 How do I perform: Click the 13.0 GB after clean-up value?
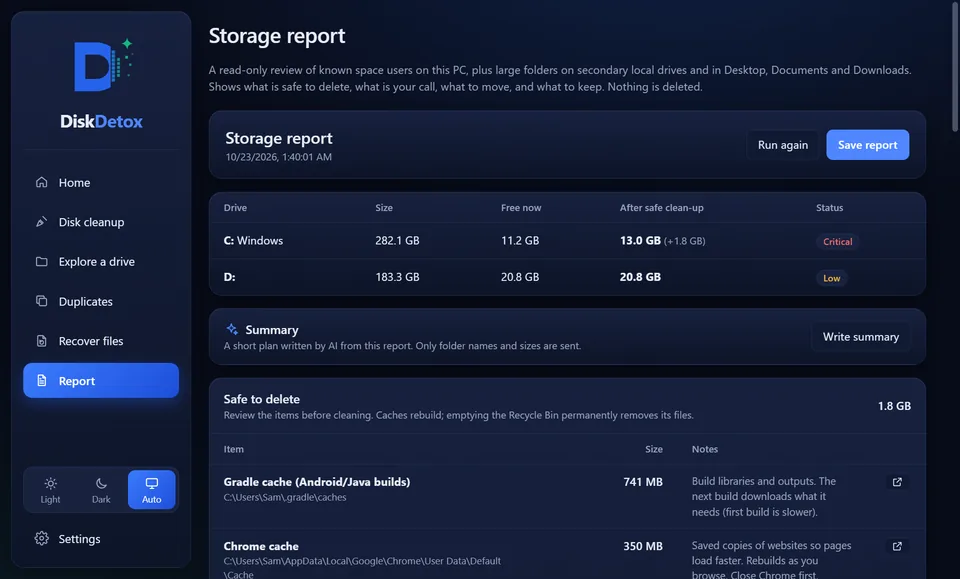pyautogui.click(x=640, y=241)
